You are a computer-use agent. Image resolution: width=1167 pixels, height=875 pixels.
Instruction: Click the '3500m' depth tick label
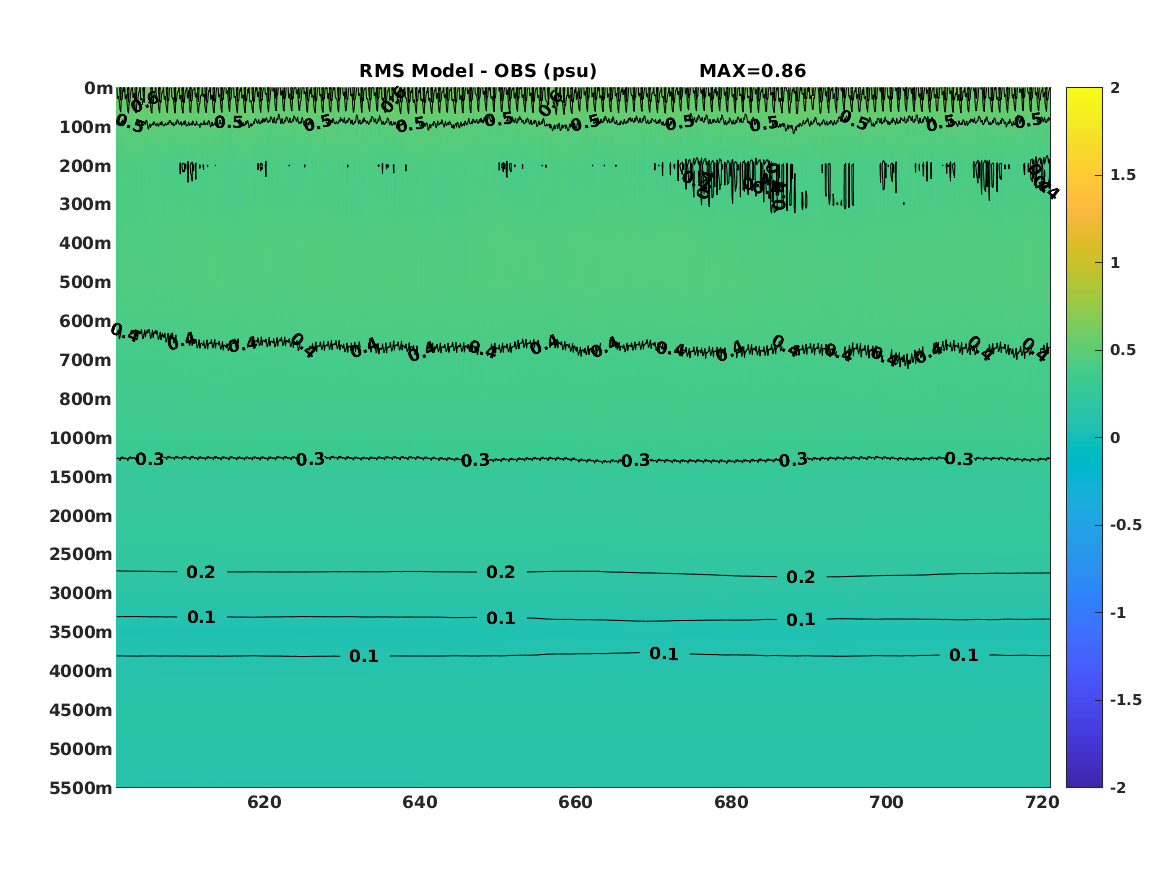click(x=80, y=632)
